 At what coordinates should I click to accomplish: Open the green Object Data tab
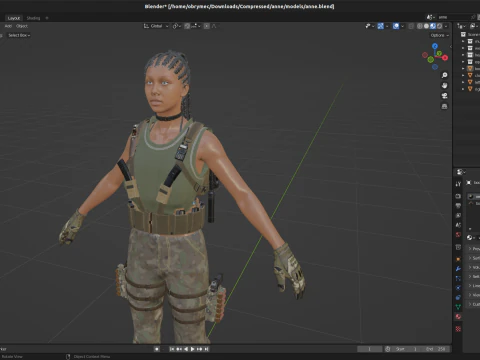pos(458,307)
